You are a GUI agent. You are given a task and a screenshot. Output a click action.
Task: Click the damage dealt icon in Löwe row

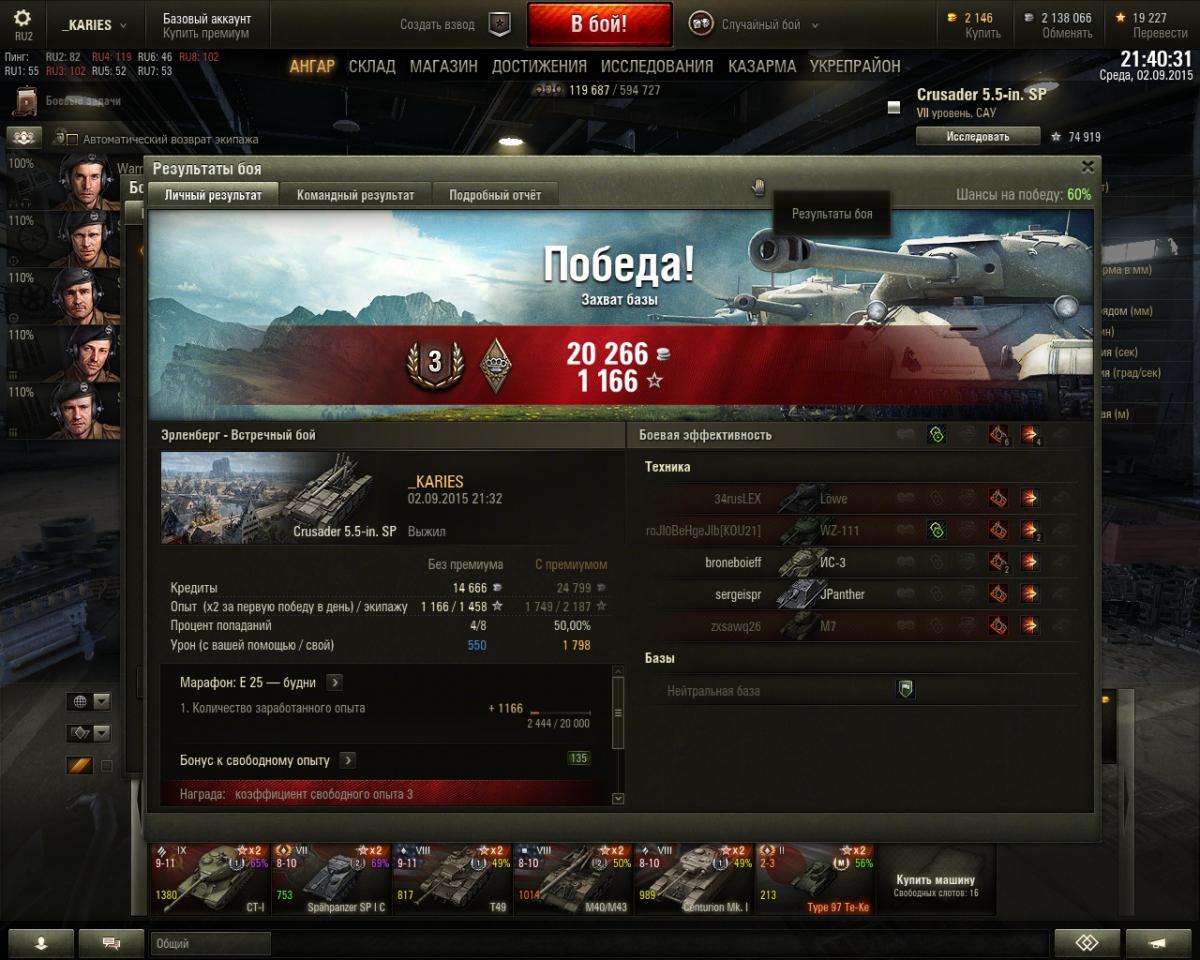[x=1029, y=498]
